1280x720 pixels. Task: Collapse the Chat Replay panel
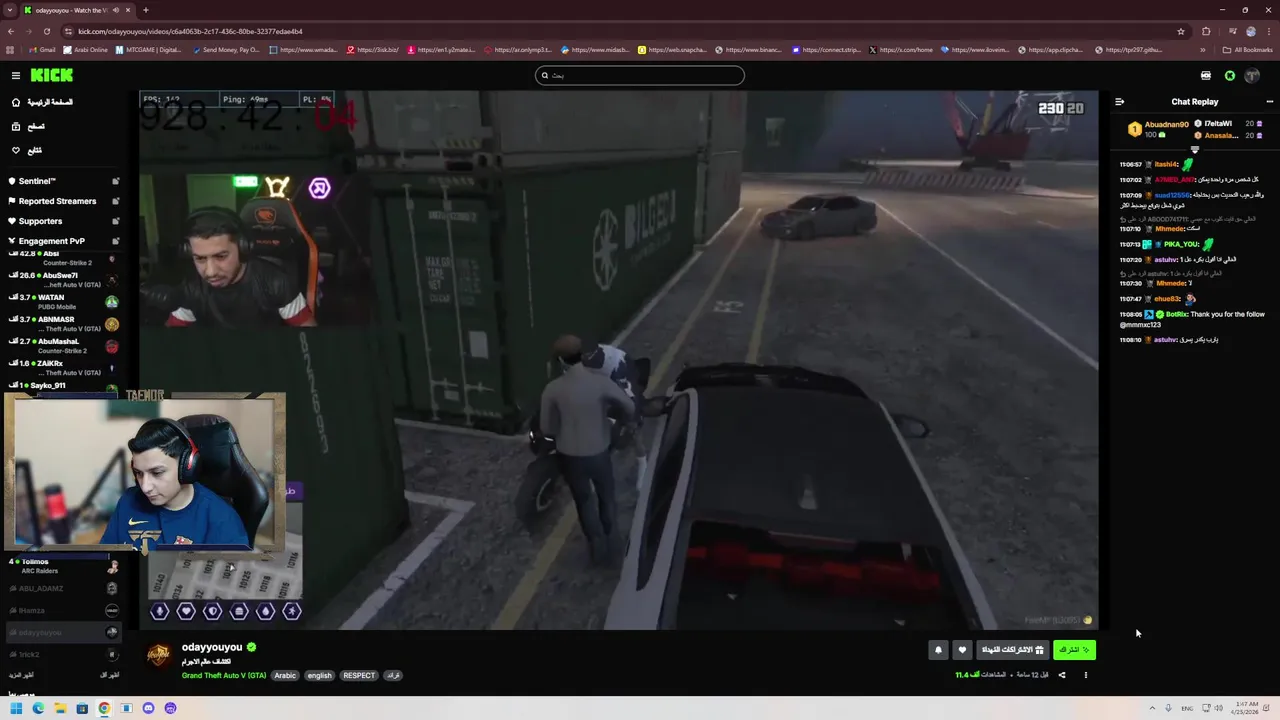(1119, 102)
